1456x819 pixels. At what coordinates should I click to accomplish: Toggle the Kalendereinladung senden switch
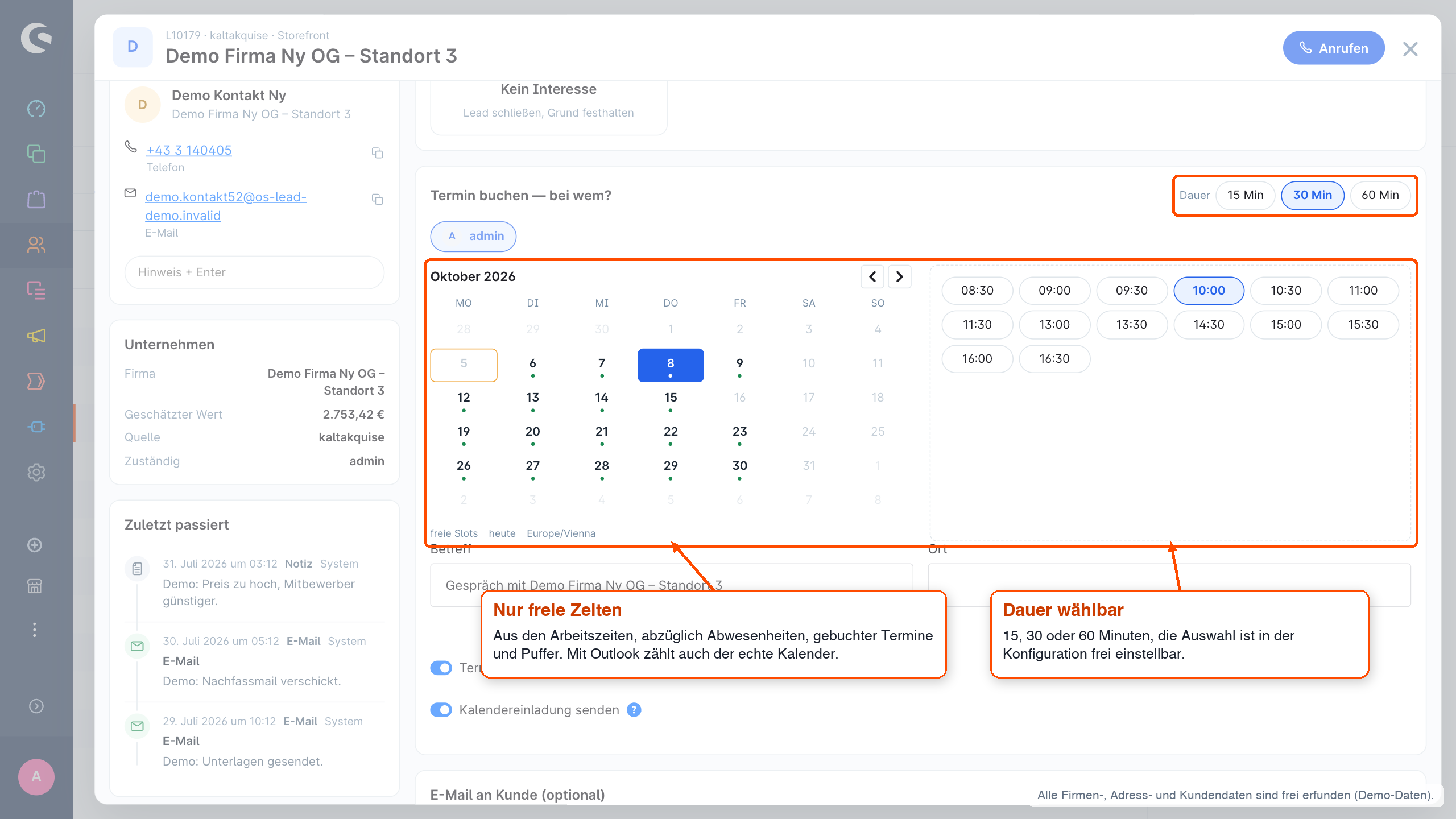click(441, 710)
